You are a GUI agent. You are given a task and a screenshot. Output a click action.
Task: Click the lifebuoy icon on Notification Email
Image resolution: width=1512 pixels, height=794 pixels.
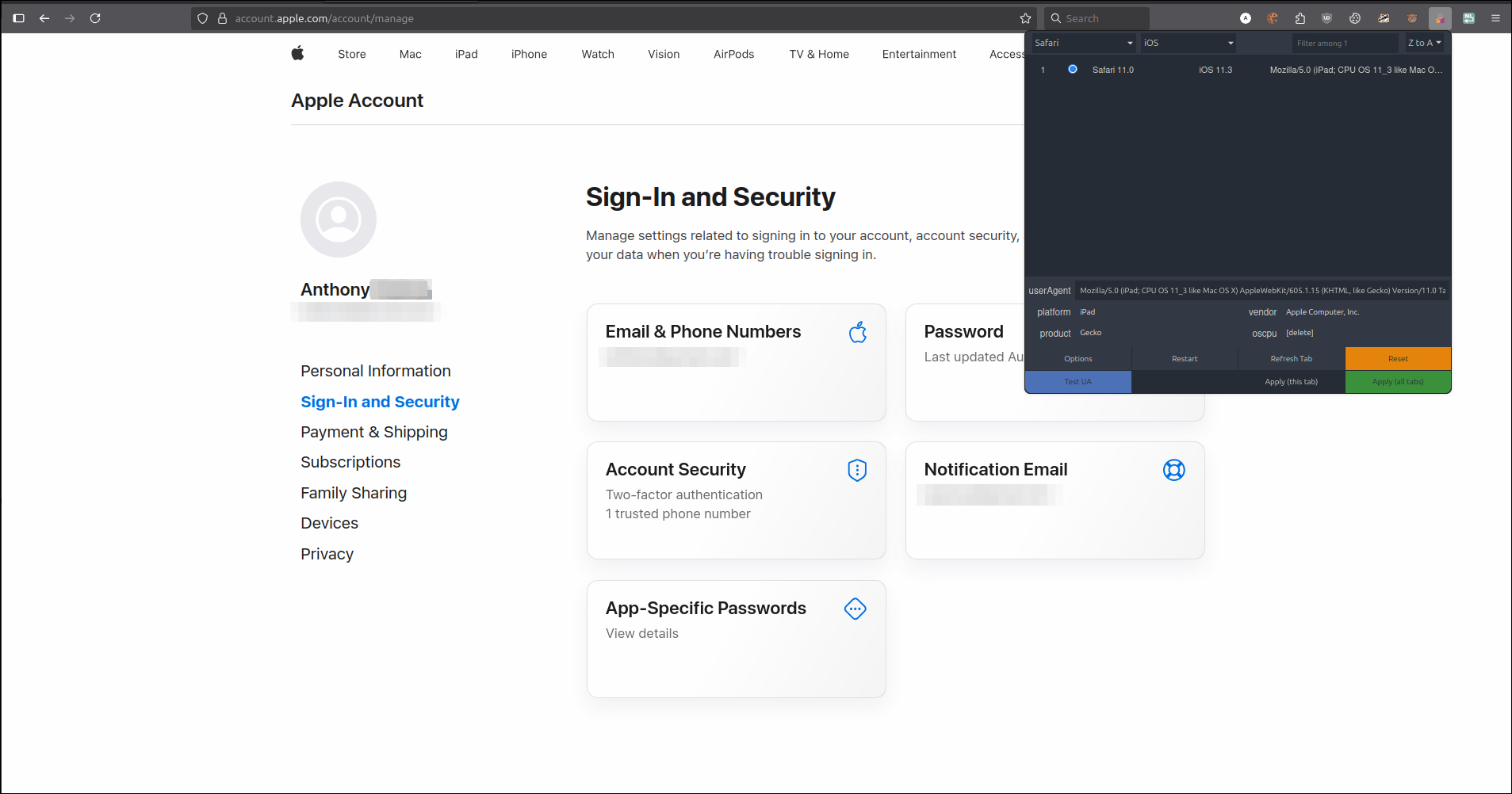pyautogui.click(x=1173, y=470)
